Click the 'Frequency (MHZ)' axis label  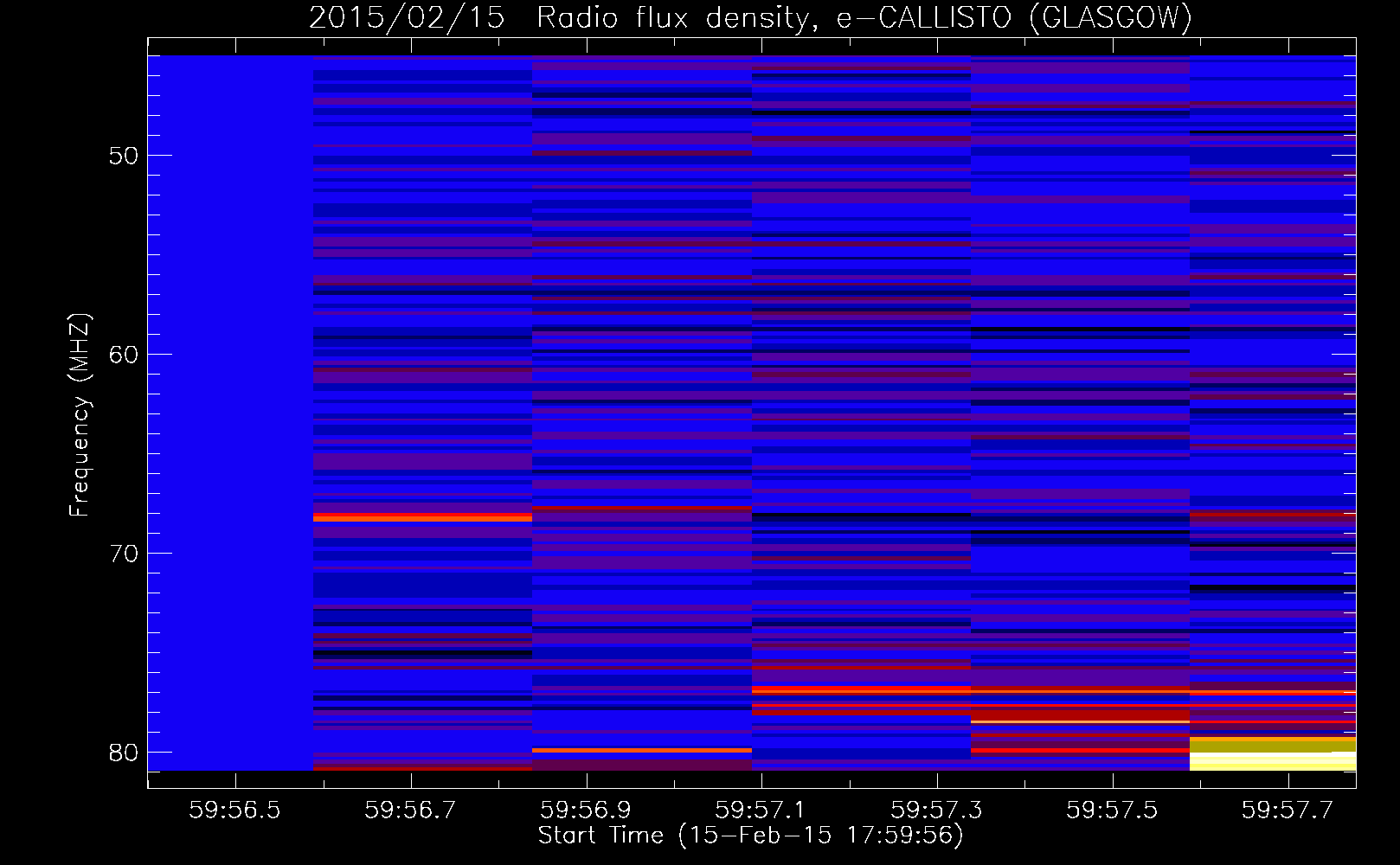80,415
